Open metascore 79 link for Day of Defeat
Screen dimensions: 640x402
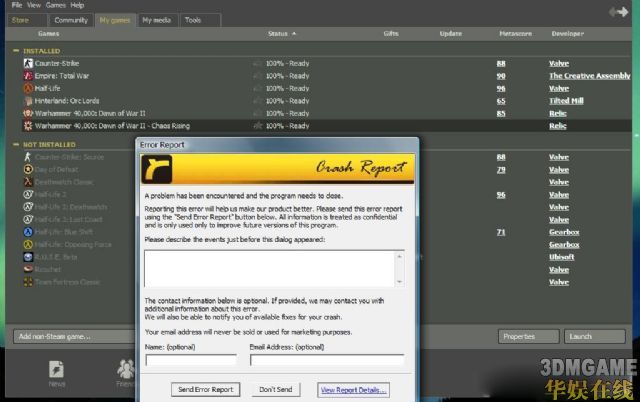[501, 169]
